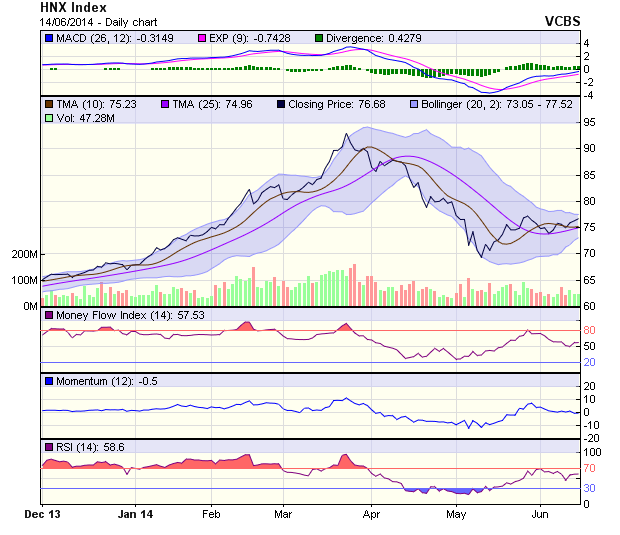Click the May label on time axis
620x535 pixels.
tap(456, 516)
